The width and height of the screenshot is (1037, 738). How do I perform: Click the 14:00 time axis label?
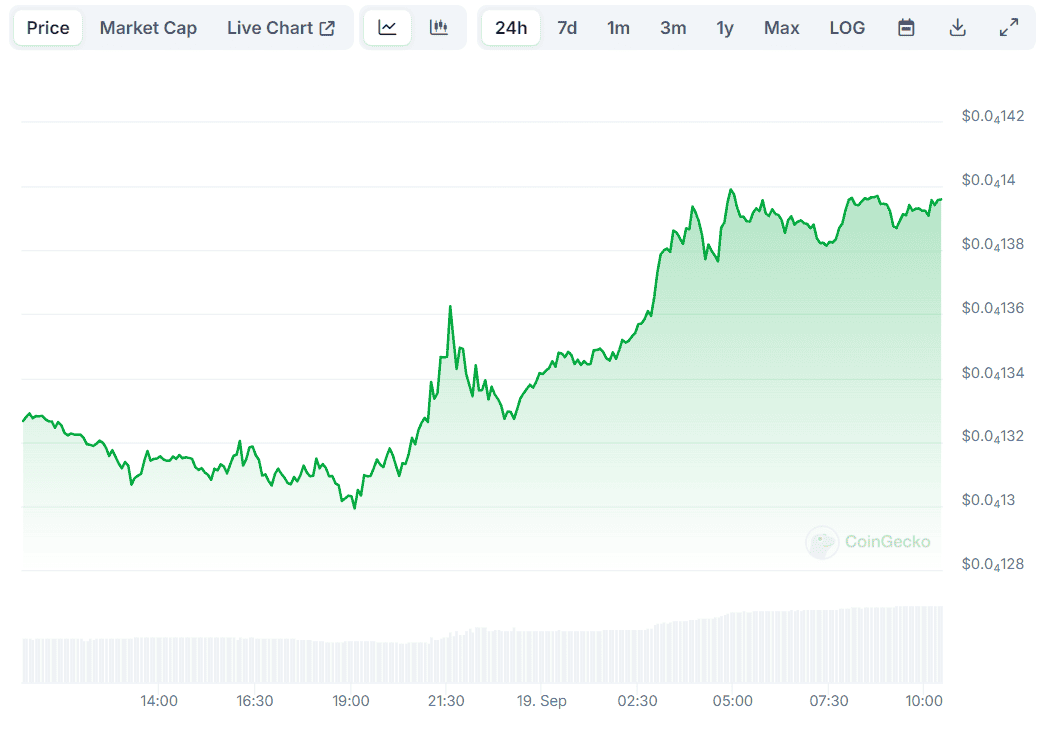(x=159, y=701)
